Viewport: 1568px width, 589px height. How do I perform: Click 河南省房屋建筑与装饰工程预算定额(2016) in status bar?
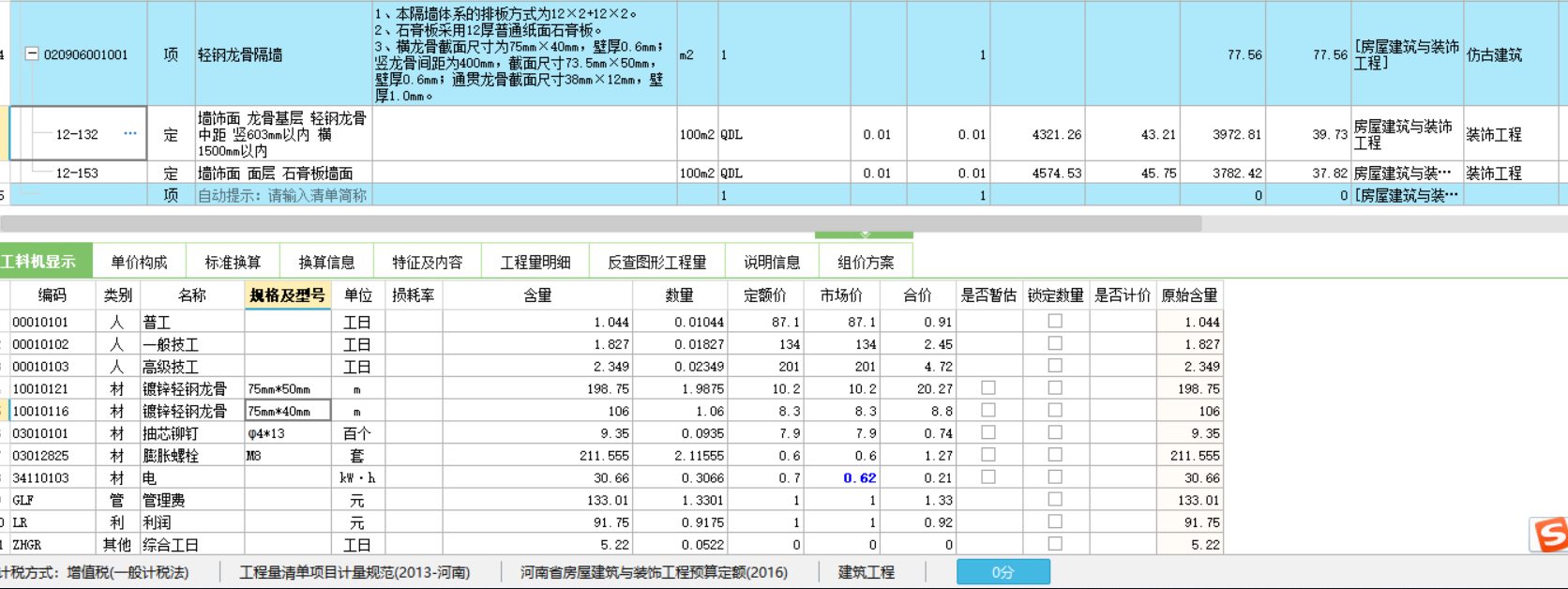654,572
